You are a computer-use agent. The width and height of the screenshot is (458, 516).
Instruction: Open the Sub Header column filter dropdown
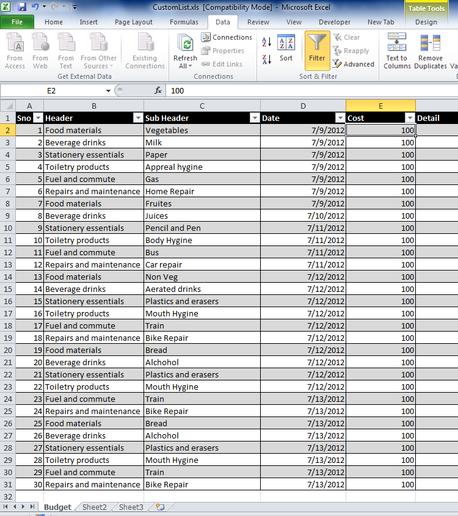click(x=255, y=118)
